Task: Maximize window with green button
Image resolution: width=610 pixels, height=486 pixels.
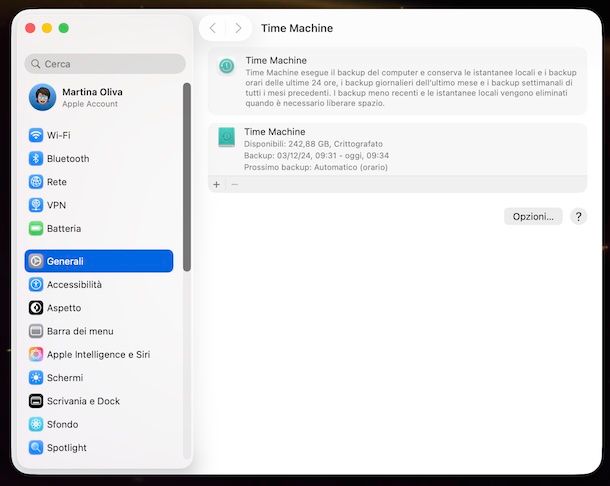Action: click(63, 28)
